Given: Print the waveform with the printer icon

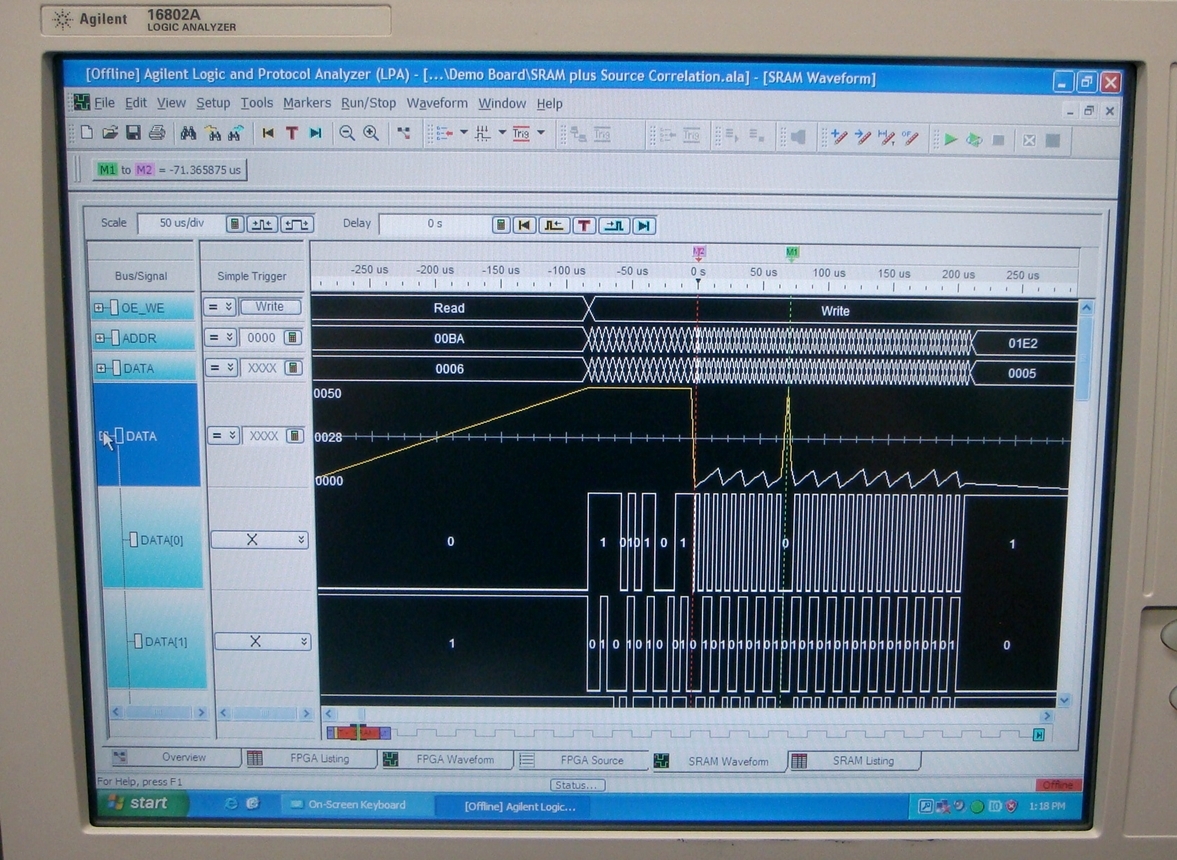Looking at the screenshot, I should (157, 133).
